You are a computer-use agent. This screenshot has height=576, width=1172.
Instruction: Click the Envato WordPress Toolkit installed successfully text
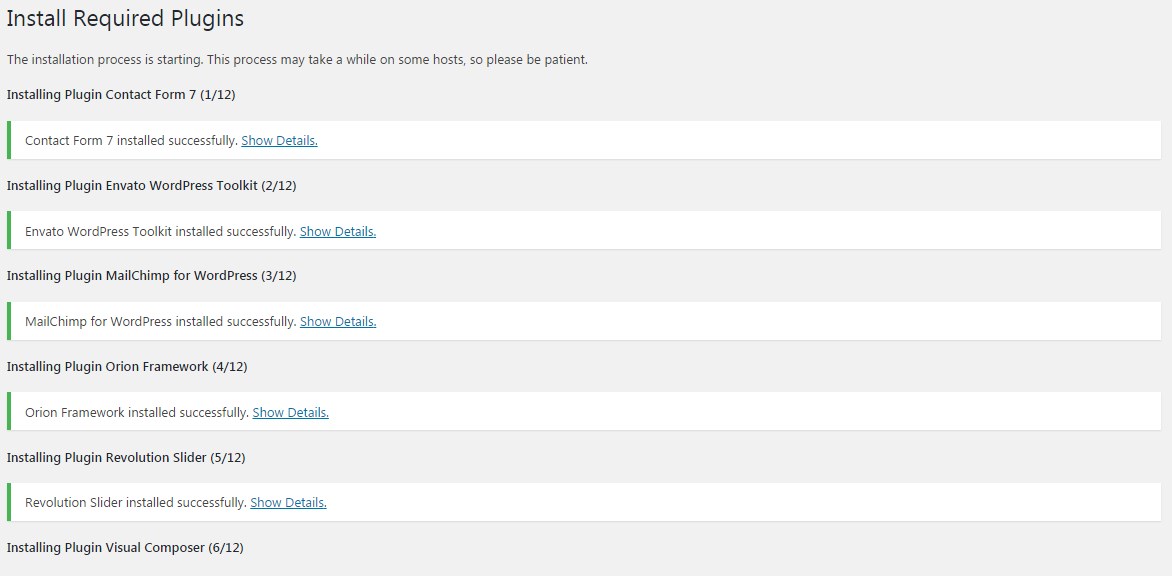click(x=161, y=232)
